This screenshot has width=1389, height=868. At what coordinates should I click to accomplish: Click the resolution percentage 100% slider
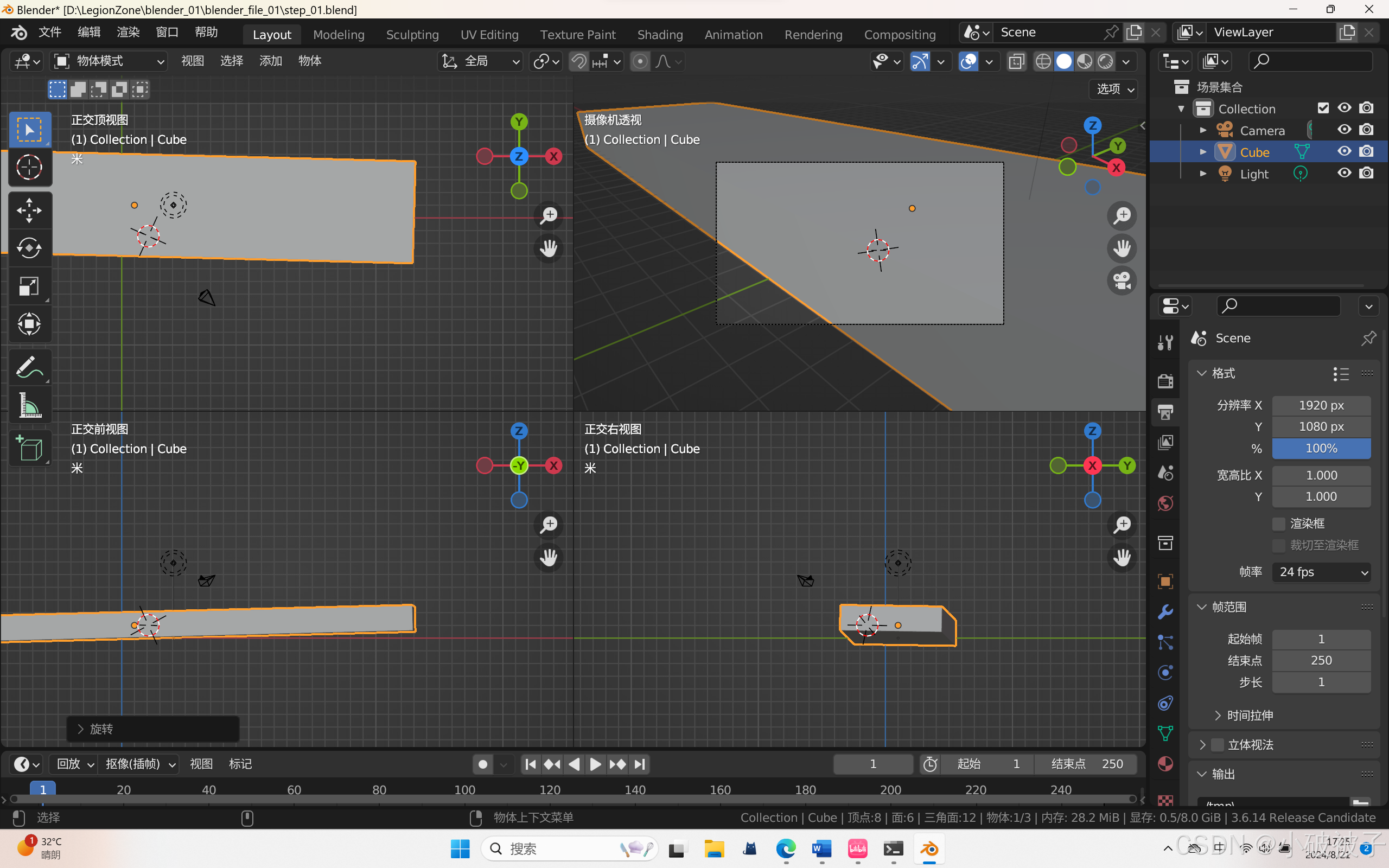[x=1321, y=448]
